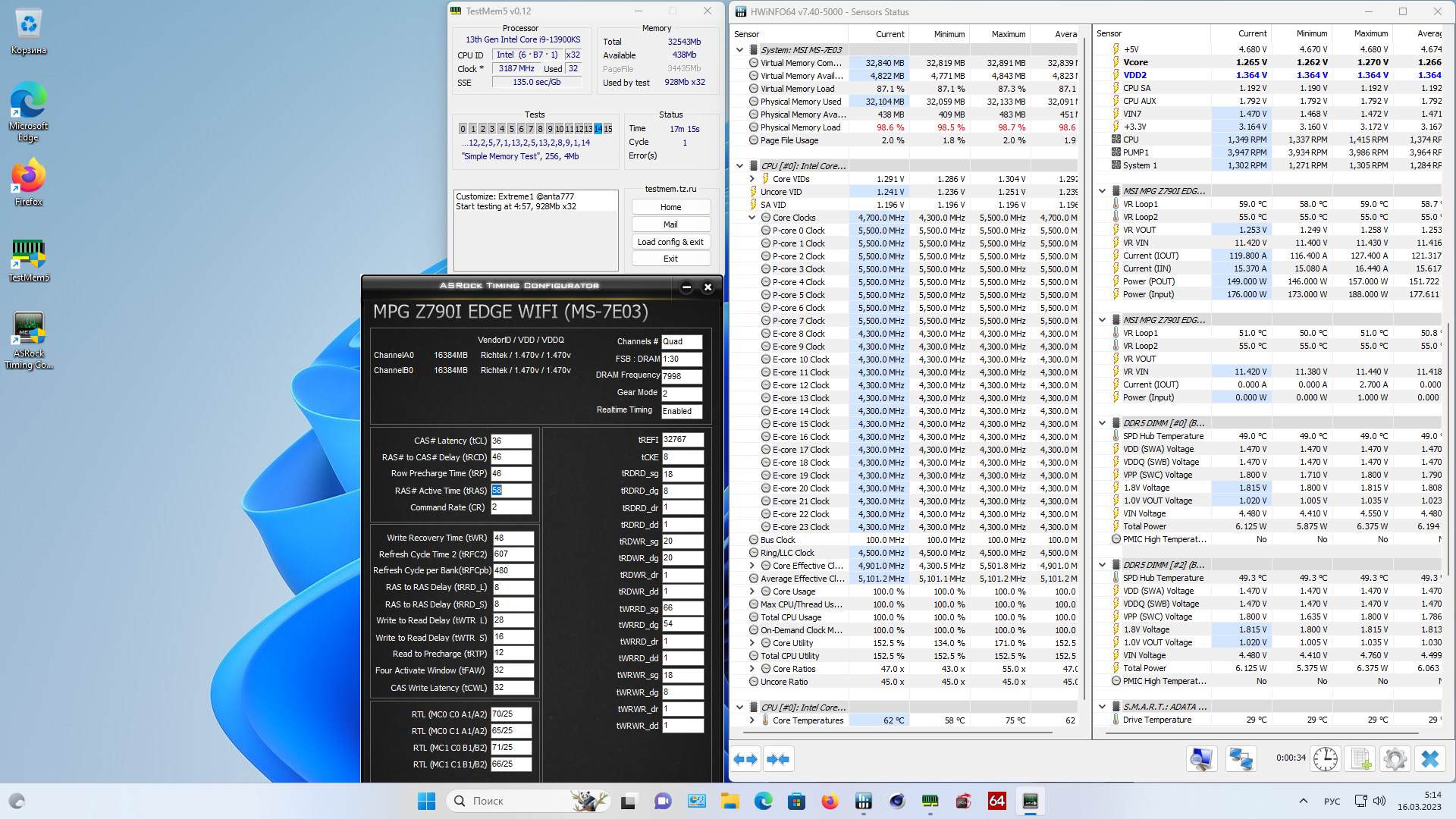Collapse the System: MSI MS-7E03 sensor group
Image resolution: width=1456 pixels, height=819 pixels.
coord(740,50)
